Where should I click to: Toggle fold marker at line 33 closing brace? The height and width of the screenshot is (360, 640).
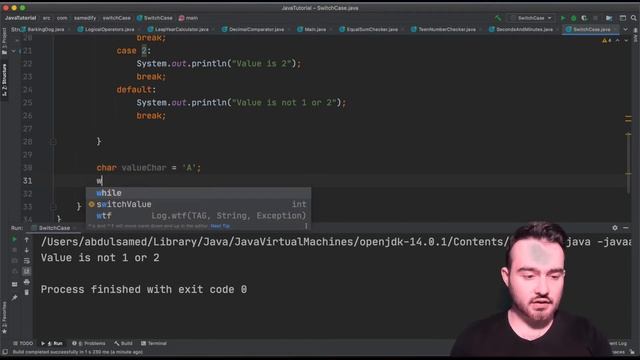pyautogui.click(x=53, y=207)
